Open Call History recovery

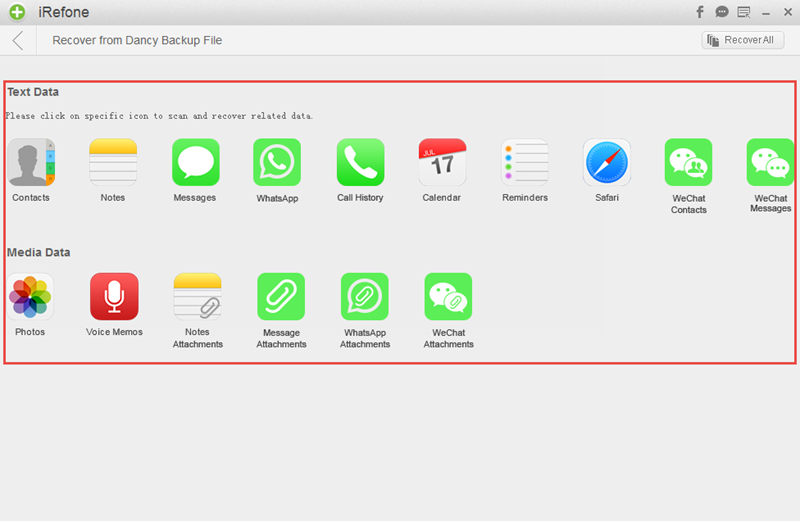coord(360,162)
